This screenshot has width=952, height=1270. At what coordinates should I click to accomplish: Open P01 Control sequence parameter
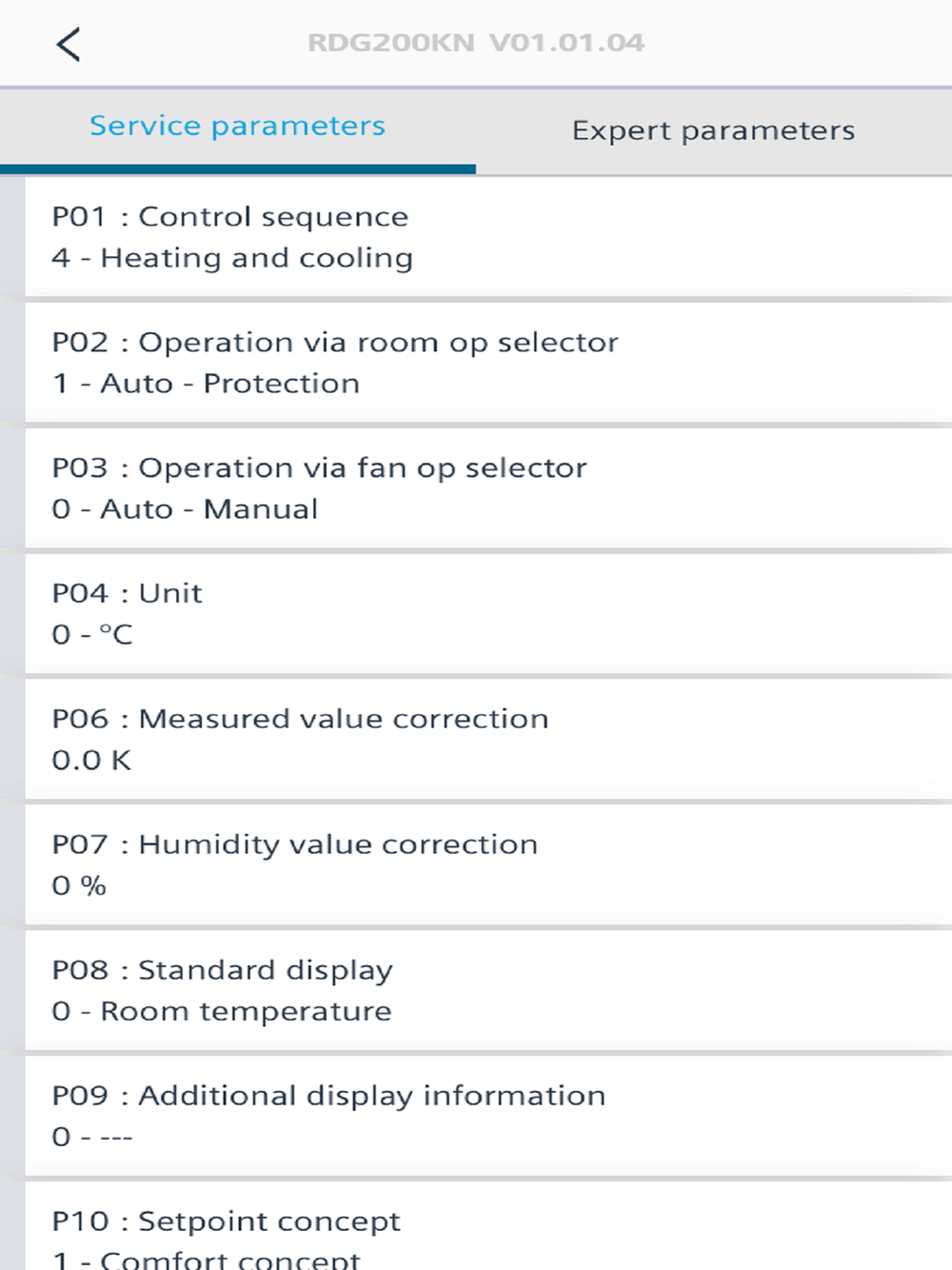(x=488, y=237)
